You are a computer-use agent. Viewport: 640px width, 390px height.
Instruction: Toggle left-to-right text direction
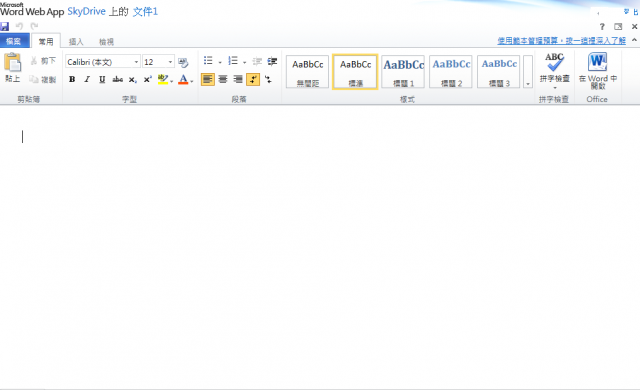point(253,79)
